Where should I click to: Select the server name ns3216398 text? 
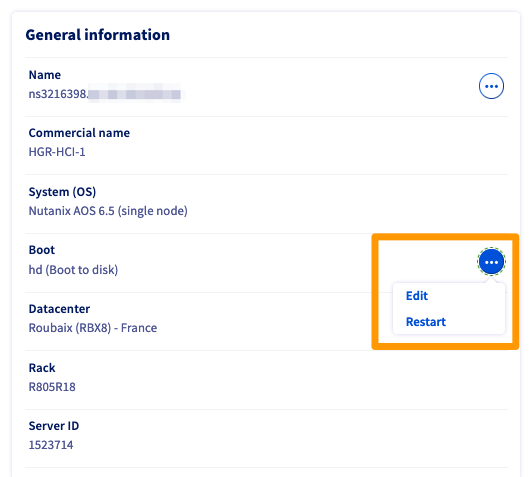point(58,94)
